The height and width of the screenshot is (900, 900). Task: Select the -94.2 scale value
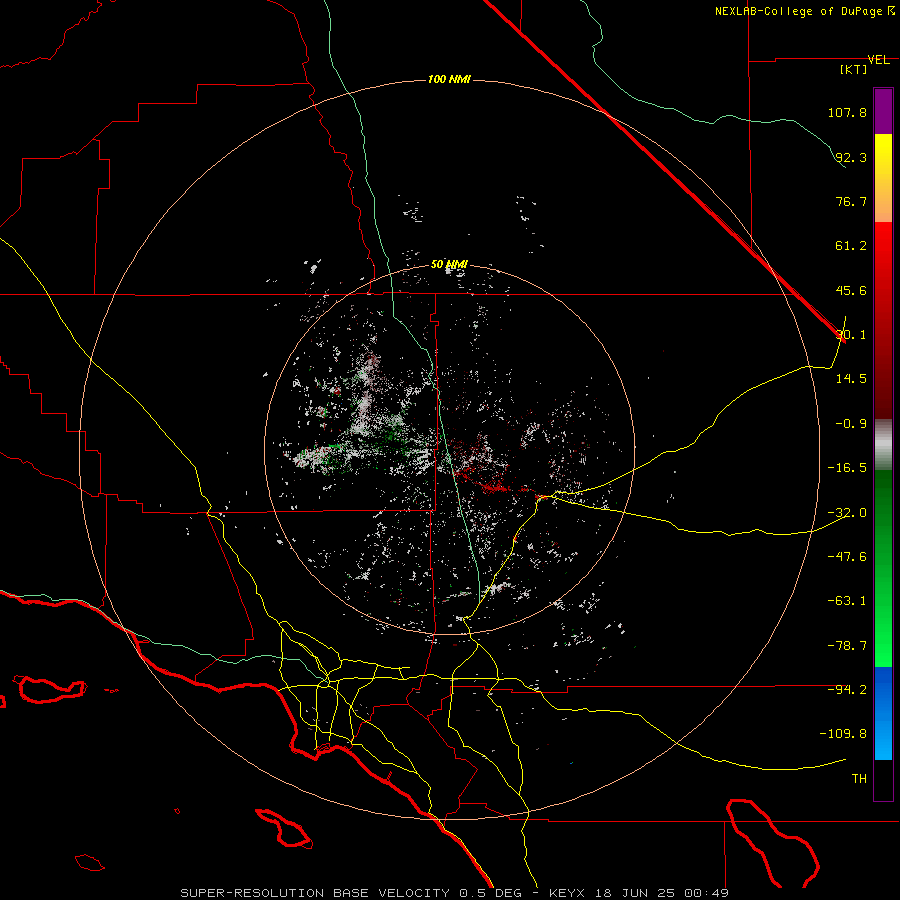click(x=847, y=690)
